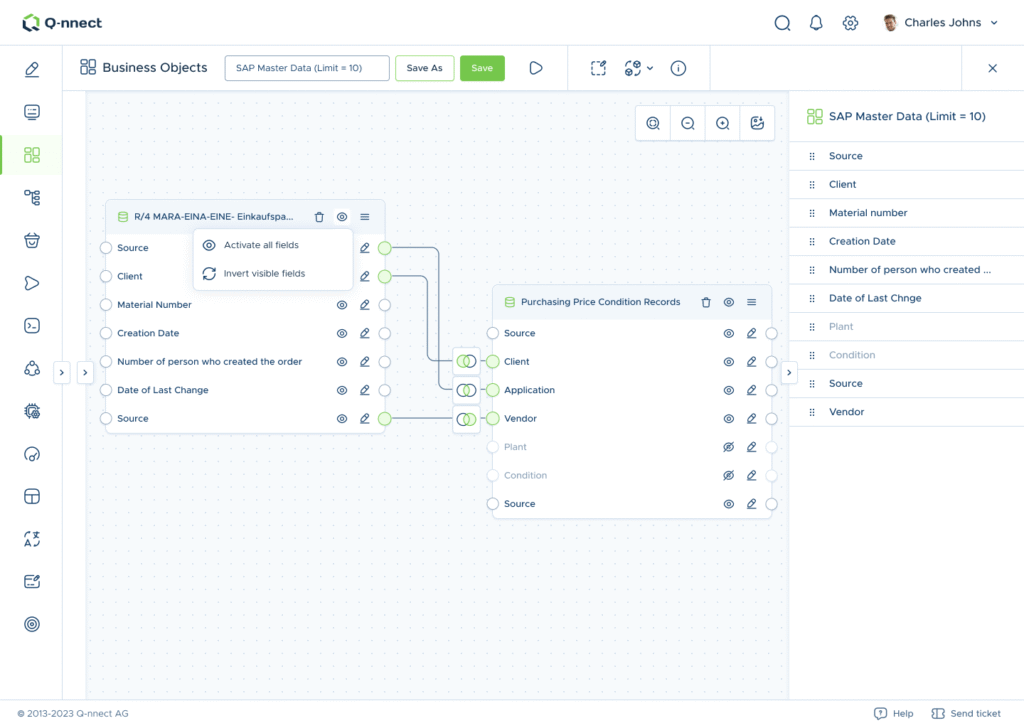The image size is (1024, 728).
Task: Click the green Save button
Action: (x=482, y=68)
